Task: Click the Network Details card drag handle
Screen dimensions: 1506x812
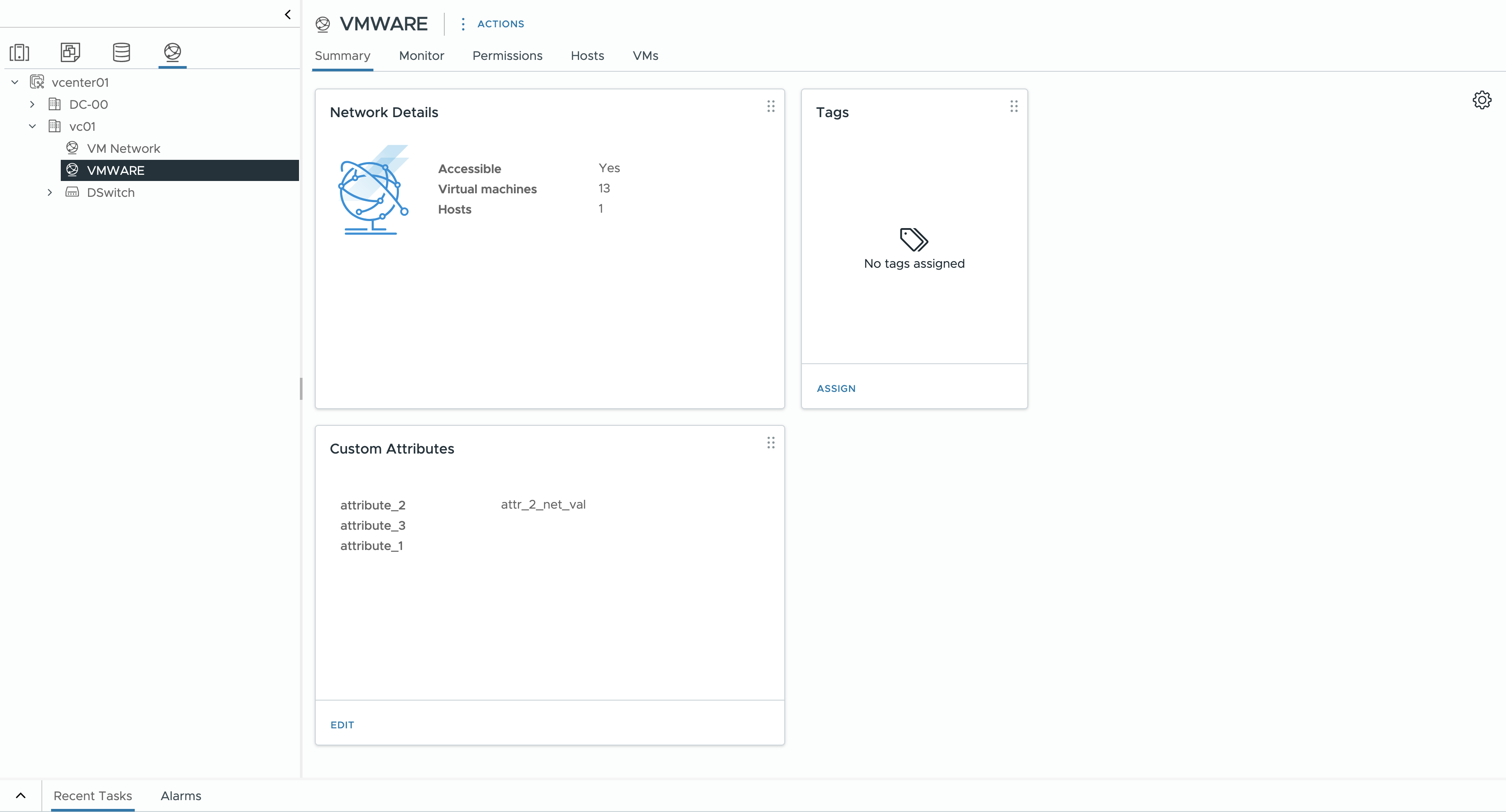Action: 771,107
